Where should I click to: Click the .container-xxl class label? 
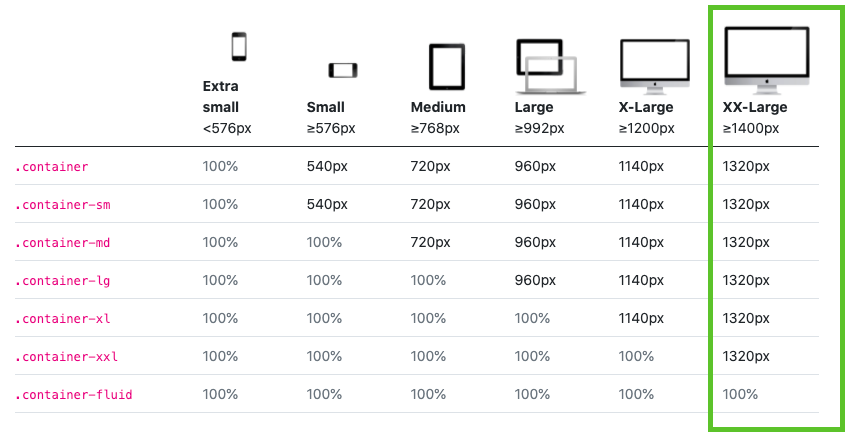(66, 357)
